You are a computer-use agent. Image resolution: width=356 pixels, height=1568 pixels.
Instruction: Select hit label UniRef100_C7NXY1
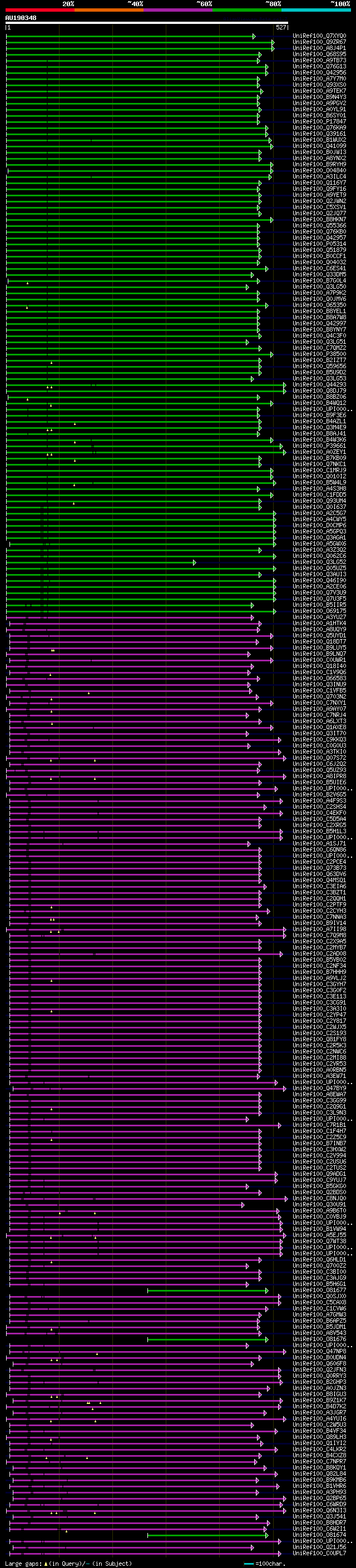[319, 703]
